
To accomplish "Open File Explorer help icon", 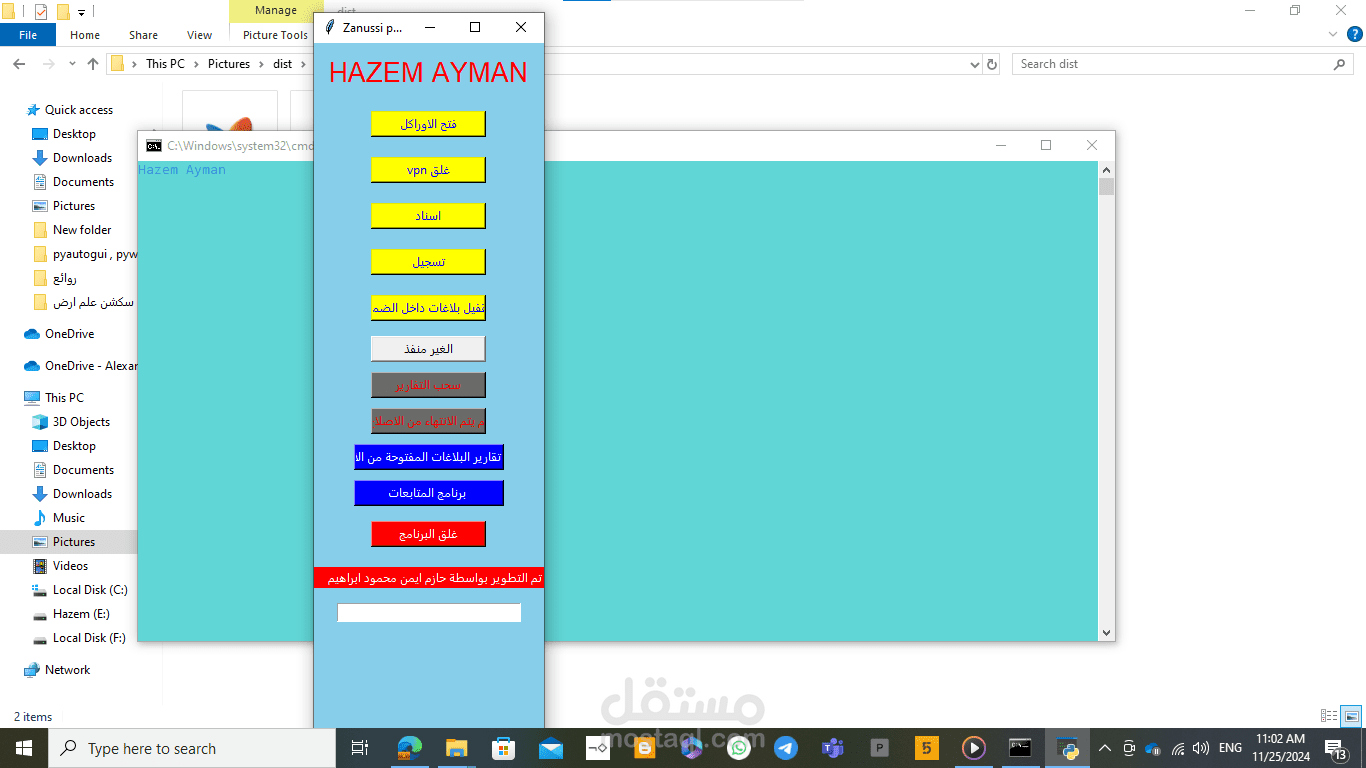I will click(x=1354, y=34).
